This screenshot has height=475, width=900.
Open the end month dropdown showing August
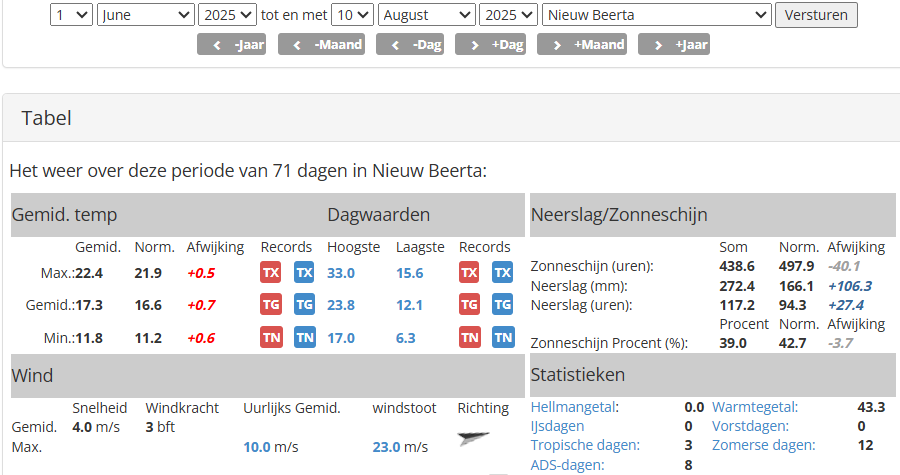pos(426,15)
